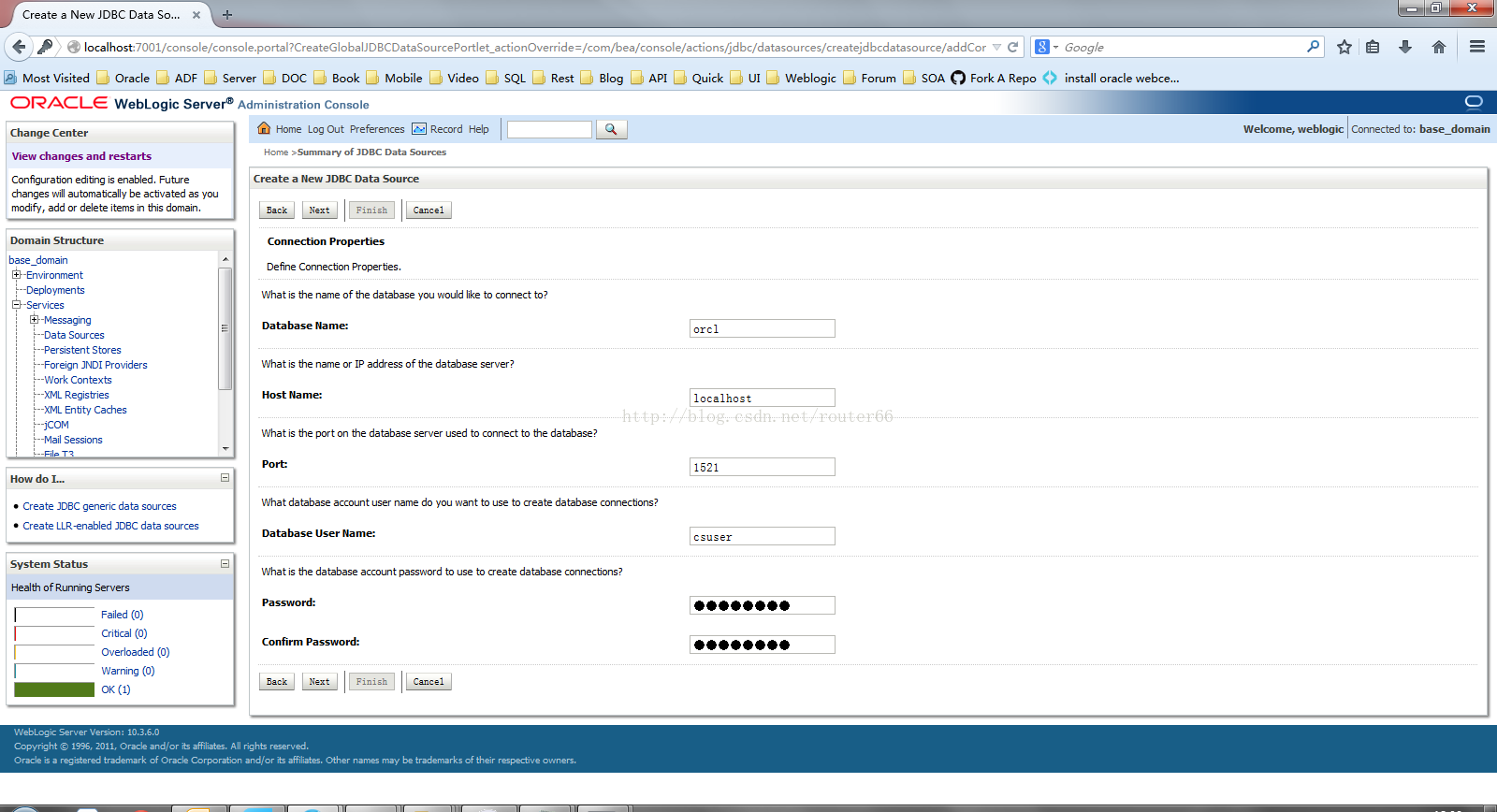This screenshot has width=1497, height=812.
Task: Click the Confirm Password field
Action: coord(763,645)
